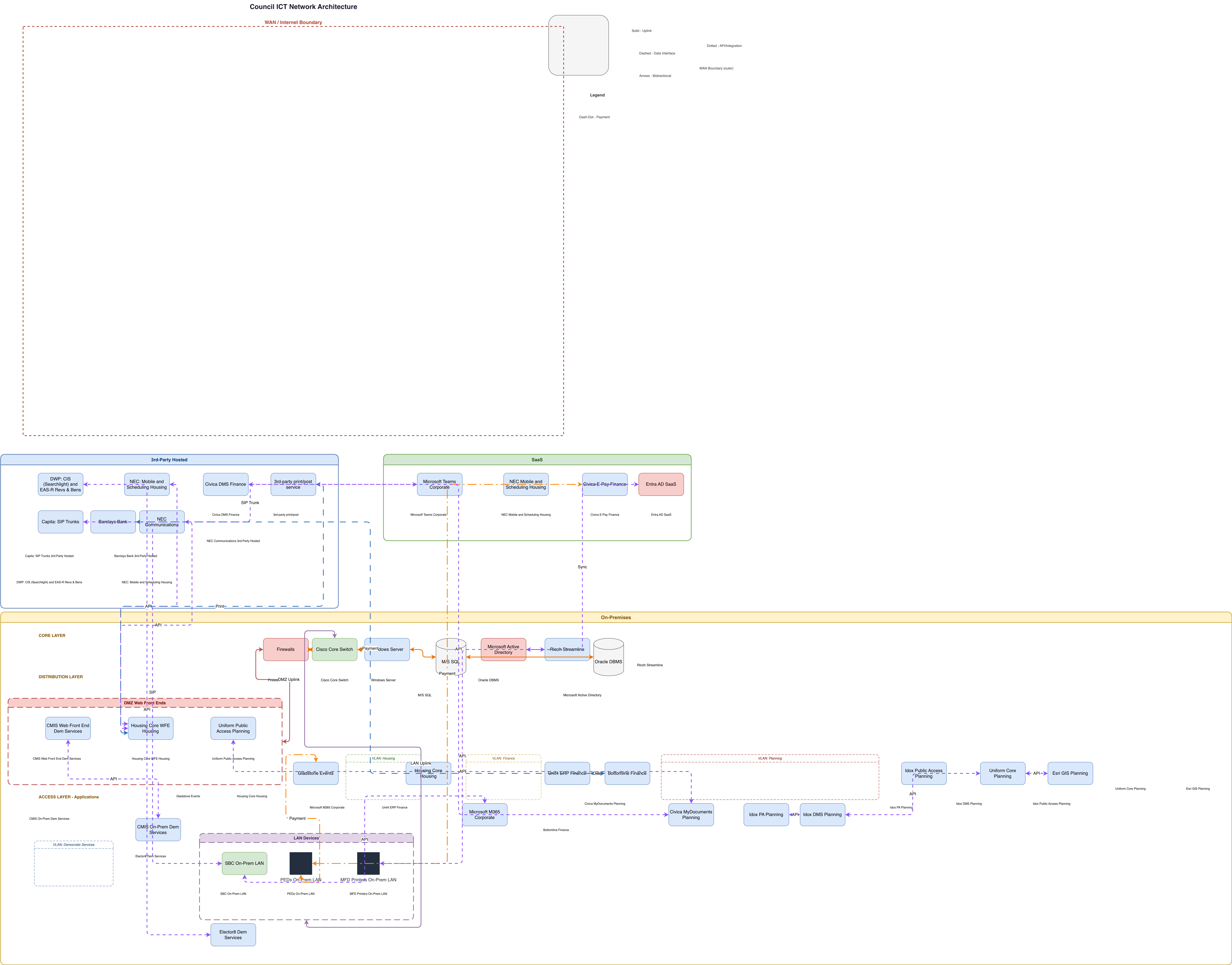Viewport: 1232px width, 965px height.
Task: Click the Civica MyDocuments Planning node box
Action: [x=691, y=815]
